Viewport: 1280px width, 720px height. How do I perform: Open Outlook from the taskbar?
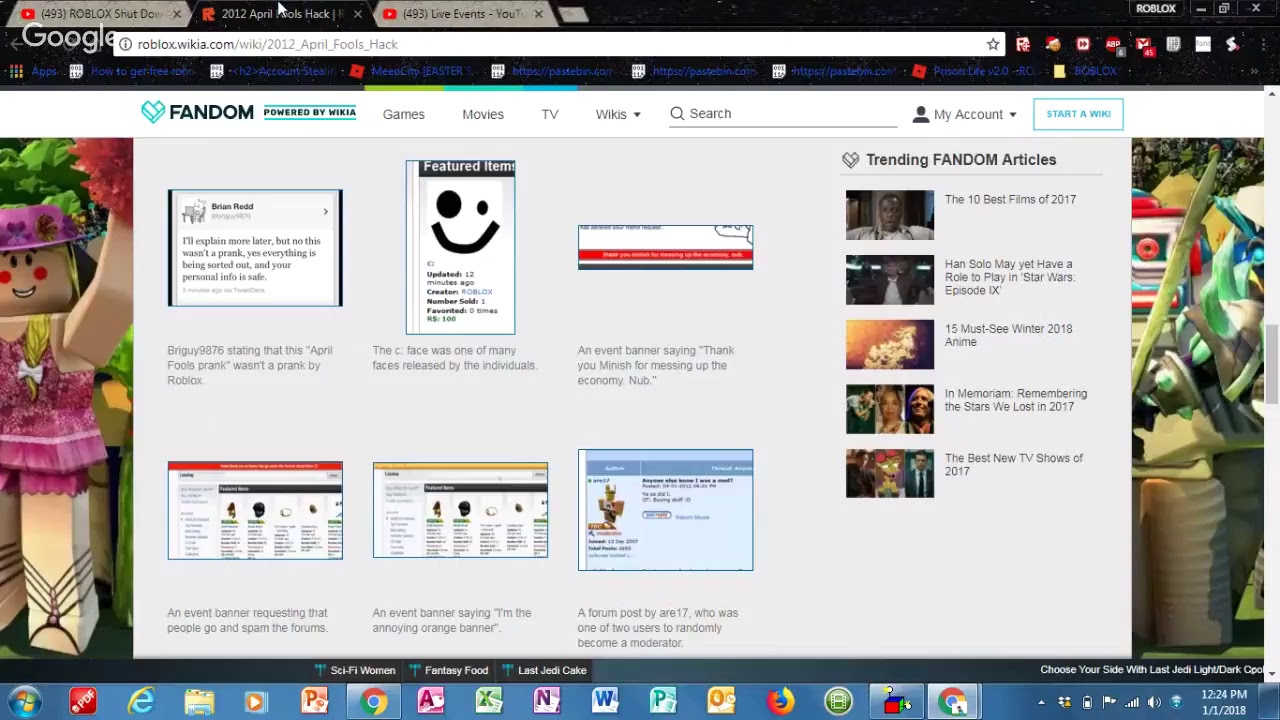click(x=721, y=701)
